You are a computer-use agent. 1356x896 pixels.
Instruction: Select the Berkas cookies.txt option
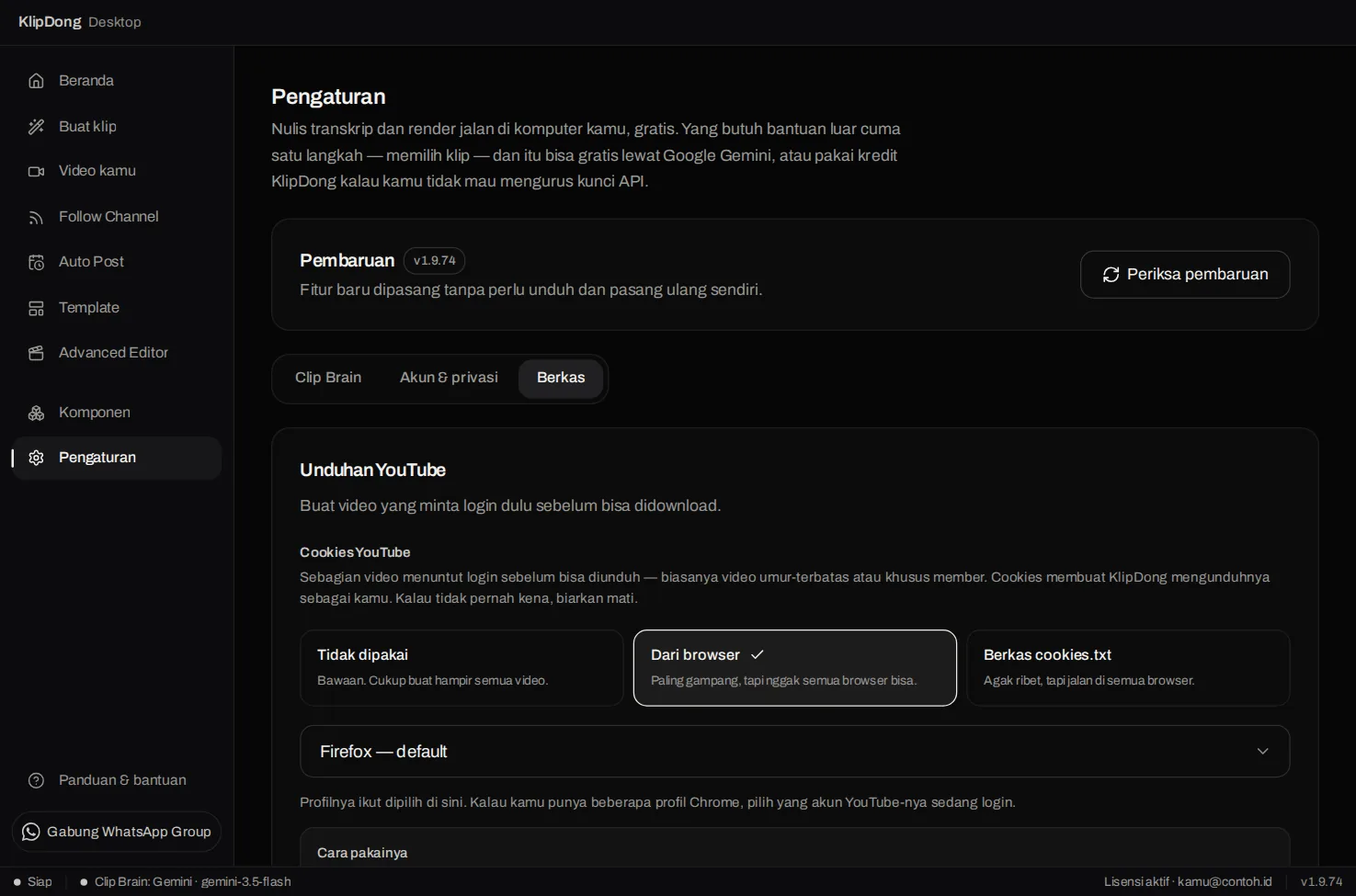coord(1128,668)
